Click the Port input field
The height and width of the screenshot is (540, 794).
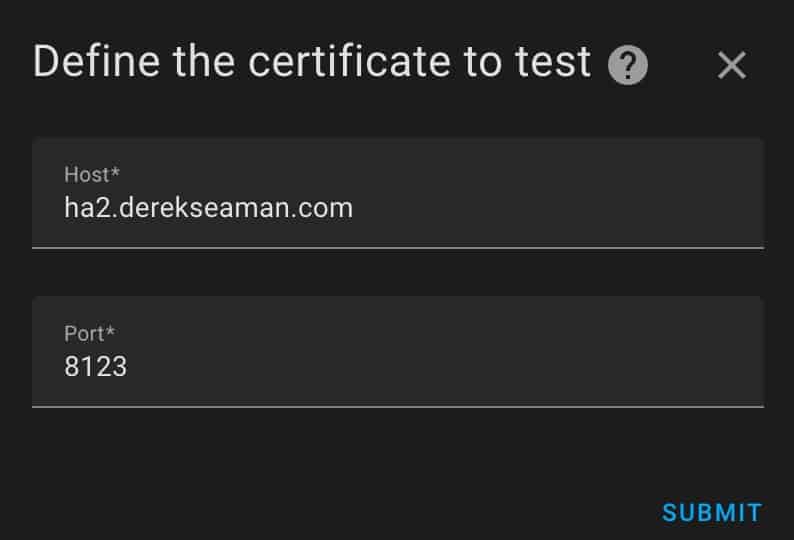398,352
